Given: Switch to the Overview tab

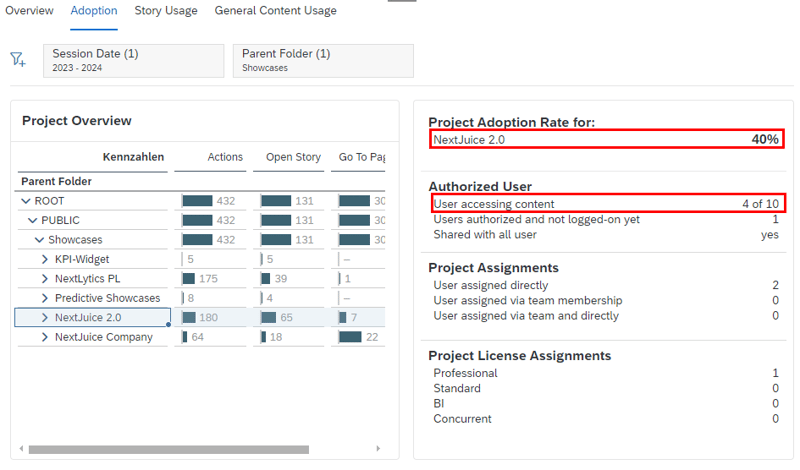Looking at the screenshot, I should 29,11.
